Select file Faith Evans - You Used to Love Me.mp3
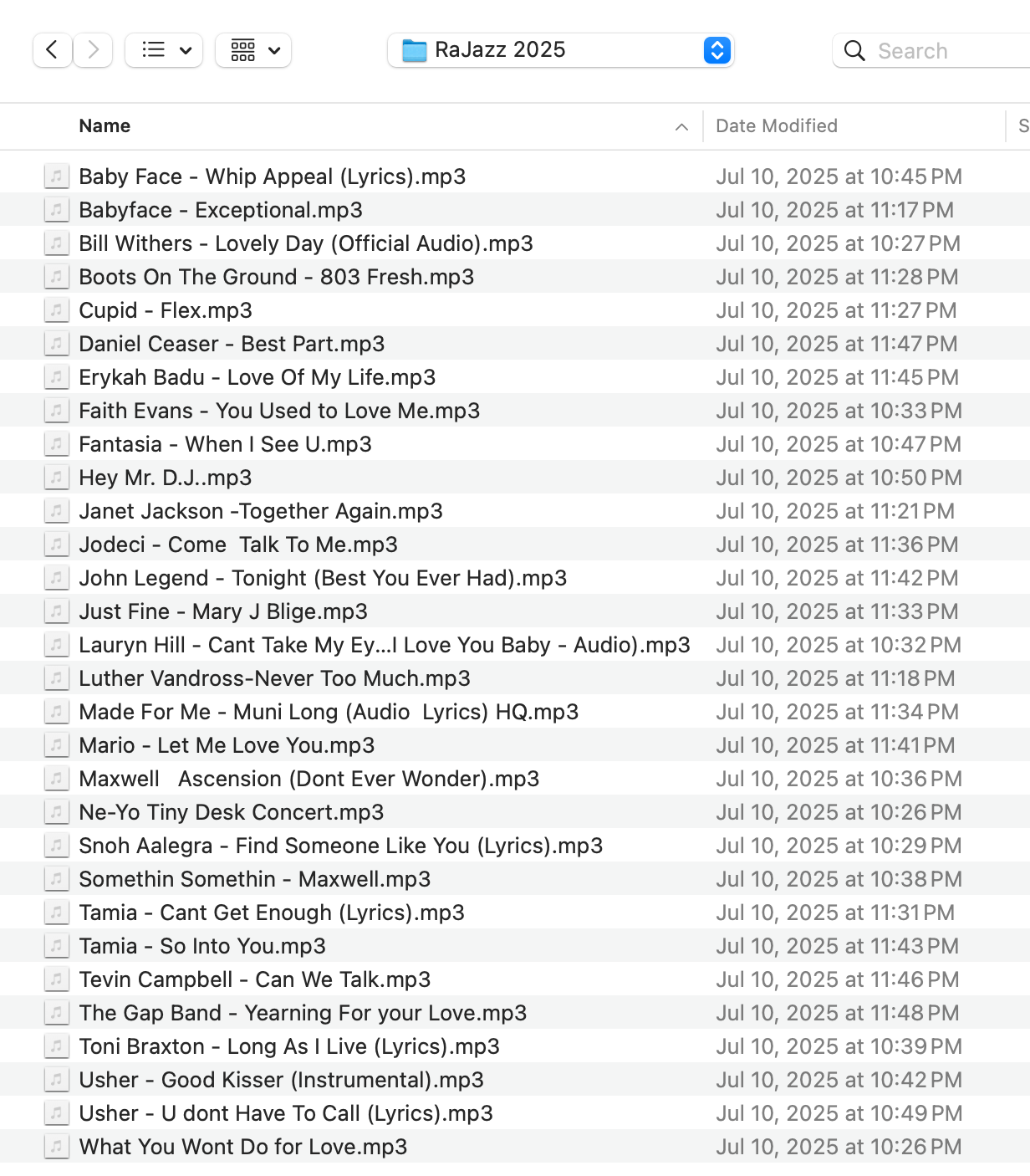Image resolution: width=1030 pixels, height=1176 pixels. [x=279, y=411]
